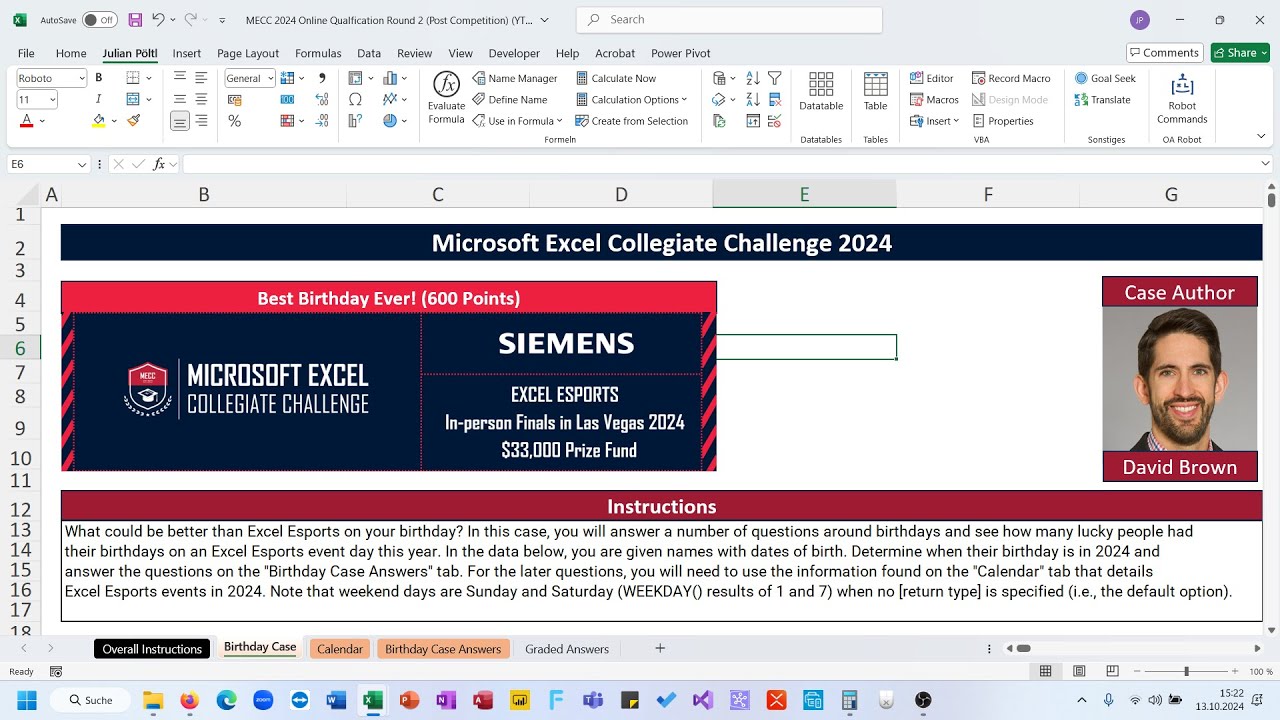Click Define Name
1280x720 pixels.
point(510,99)
